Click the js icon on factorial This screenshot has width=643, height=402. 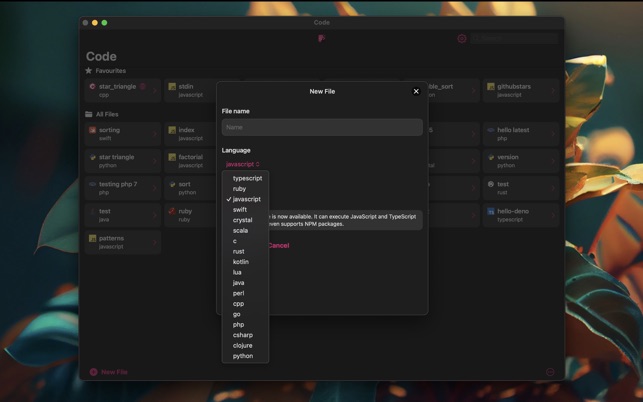(172, 157)
